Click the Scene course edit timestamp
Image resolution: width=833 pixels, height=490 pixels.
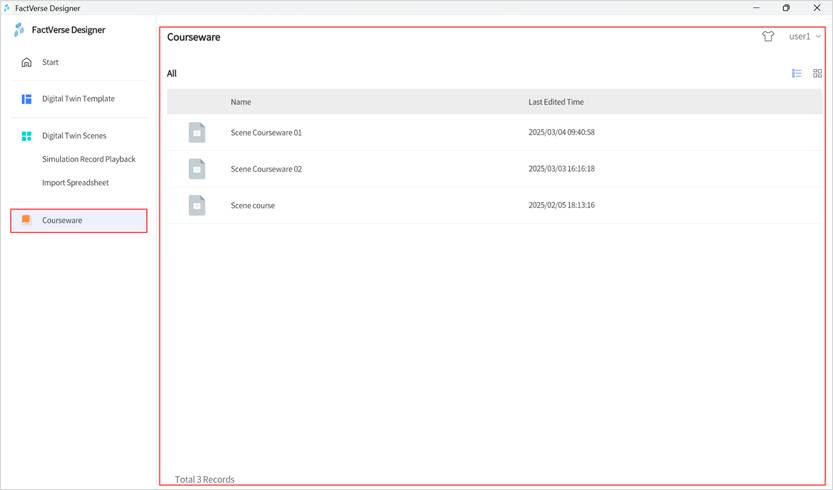coord(561,205)
